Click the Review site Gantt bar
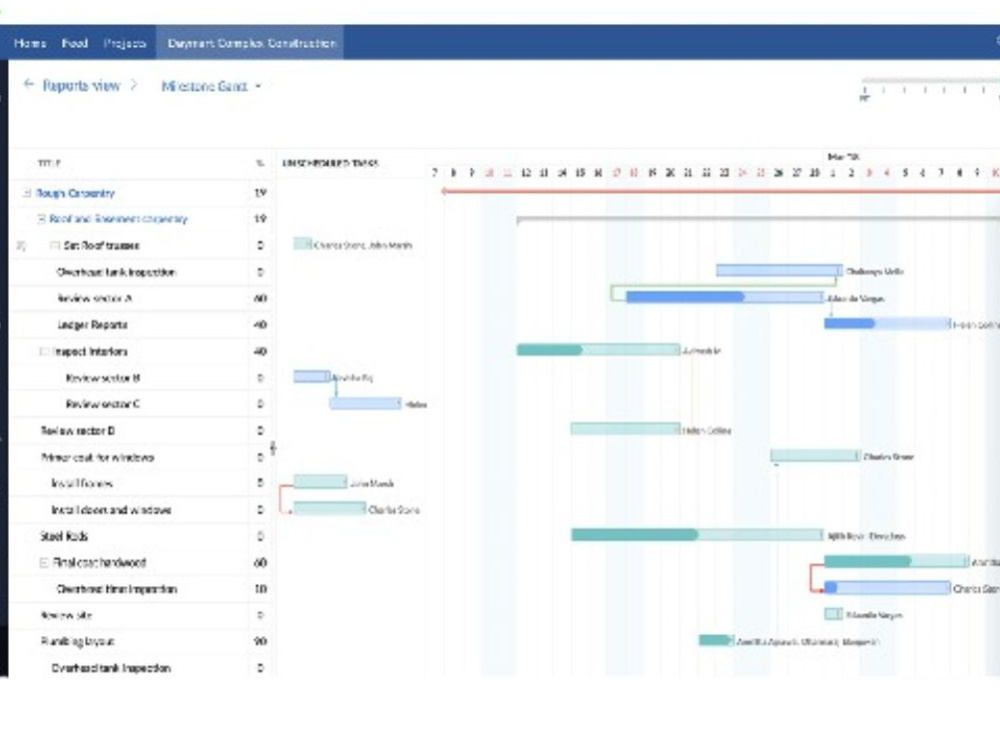The height and width of the screenshot is (750, 1000). tap(833, 614)
